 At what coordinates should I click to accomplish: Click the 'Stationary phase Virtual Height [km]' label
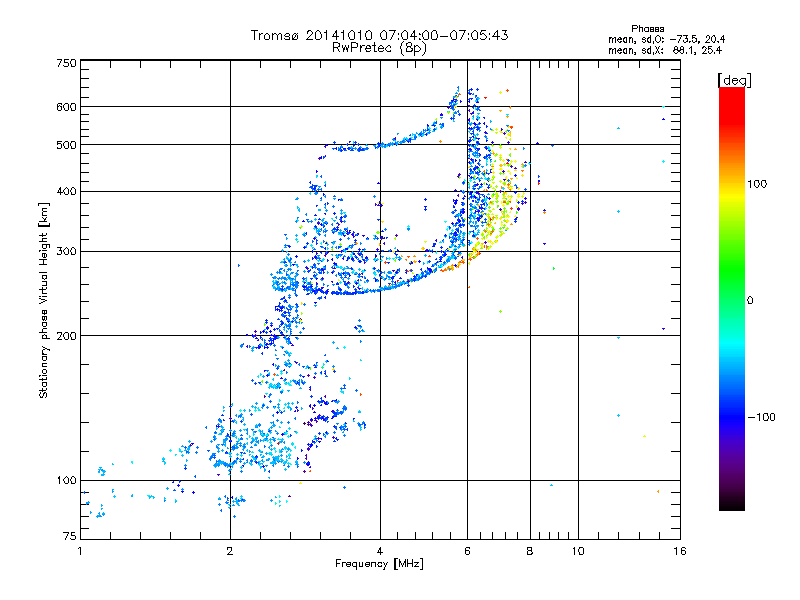tap(44, 300)
